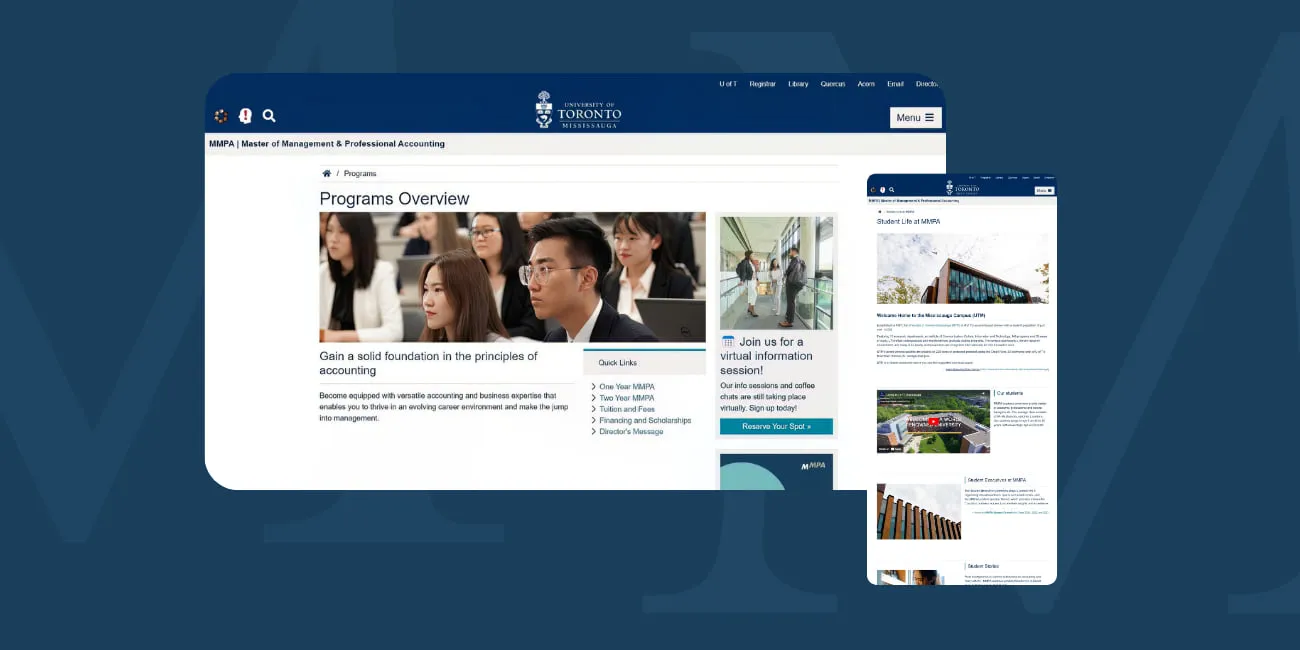Screen dimensions: 1300x650
Task: Open the site search magnifier icon
Action: tap(268, 115)
